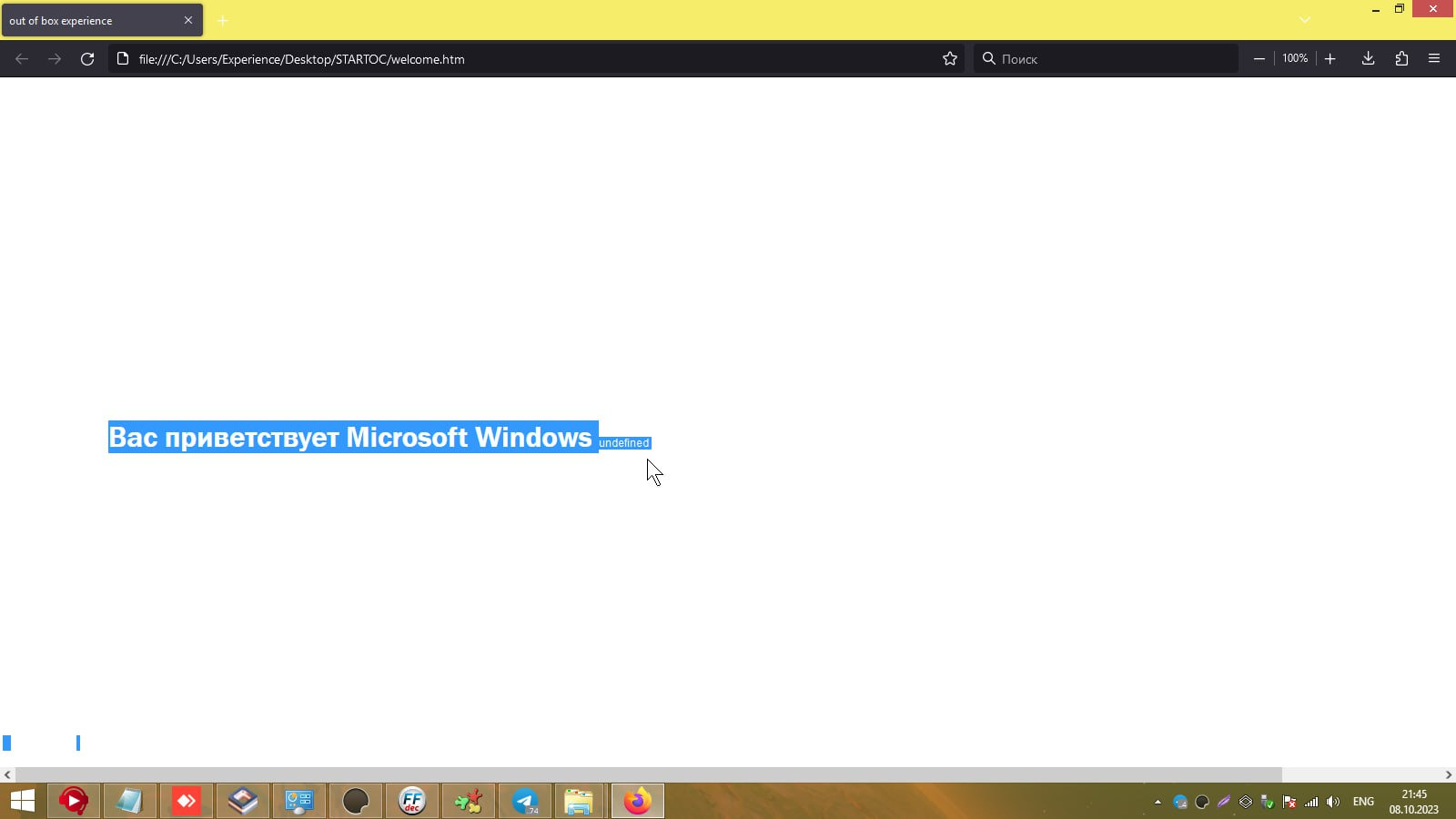The width and height of the screenshot is (1456, 819).
Task: Open the AnyDesk app in taskbar
Action: 187,801
